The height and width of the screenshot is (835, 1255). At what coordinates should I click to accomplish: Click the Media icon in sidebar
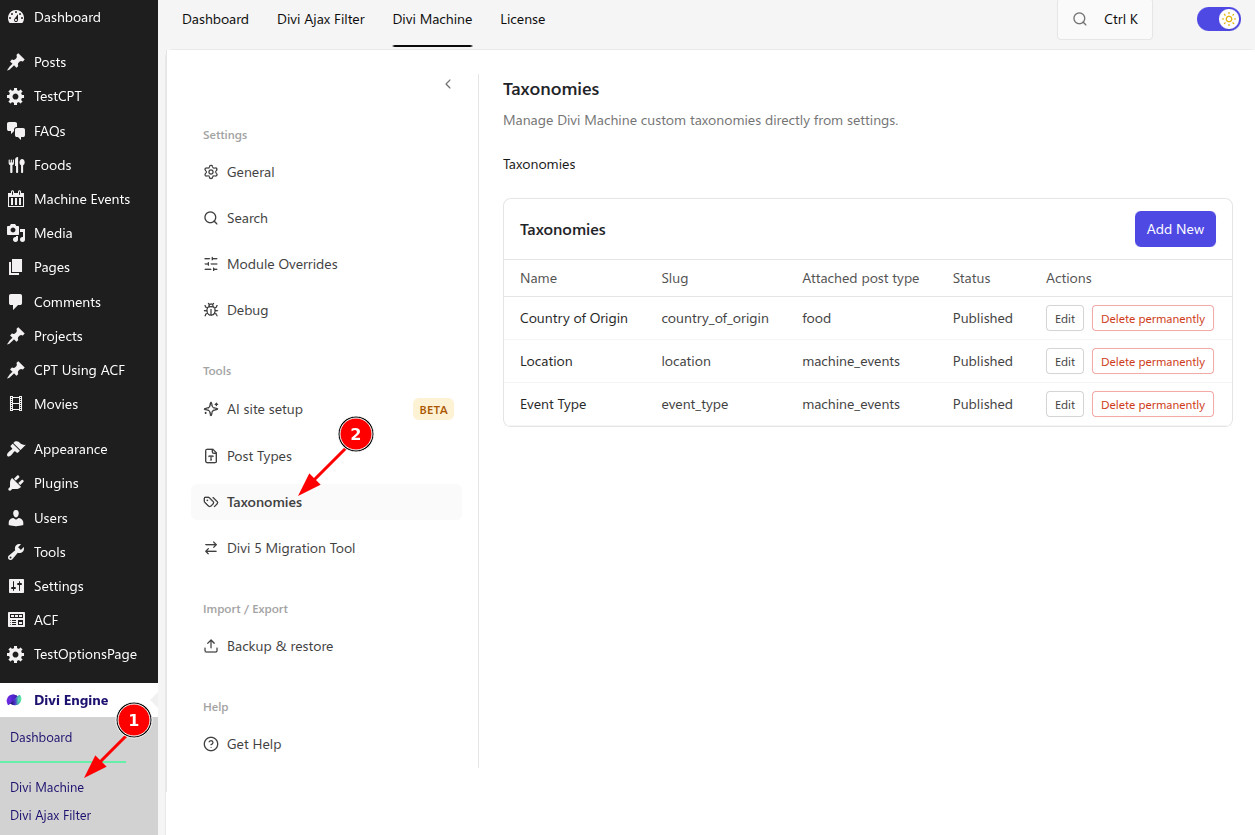15,233
